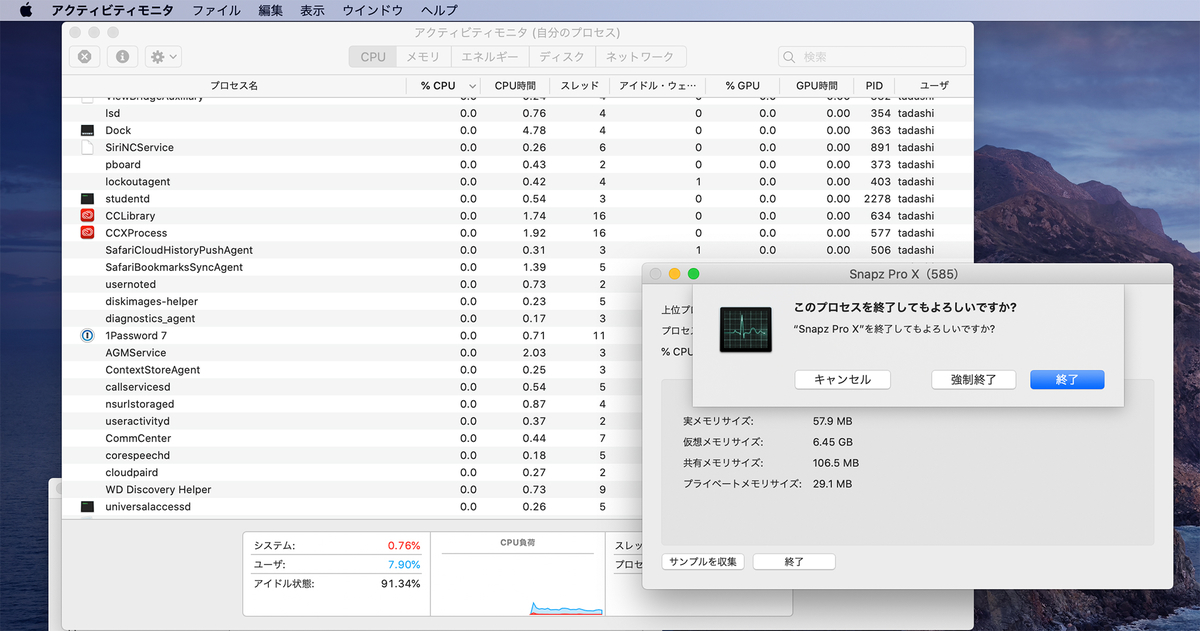Viewport: 1200px width, 631px height.
Task: Select the pboard process row
Action: (x=517, y=165)
